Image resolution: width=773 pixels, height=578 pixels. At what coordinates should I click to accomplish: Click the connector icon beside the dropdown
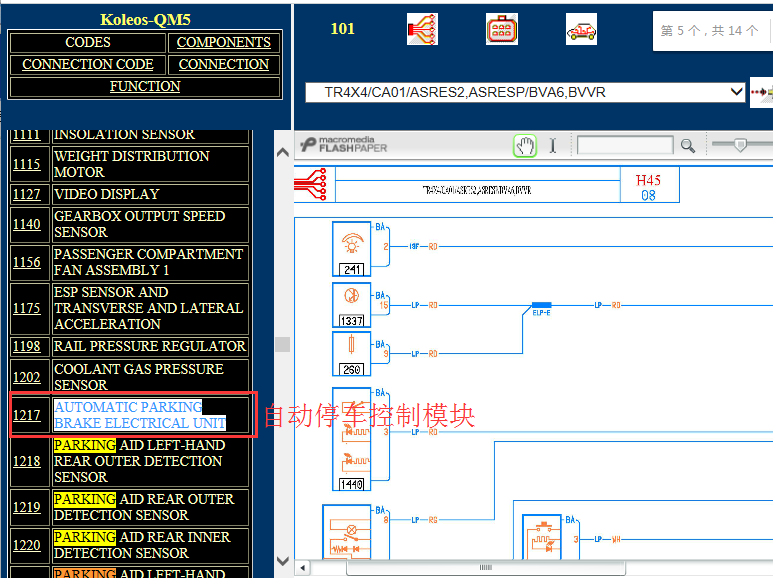(762, 92)
